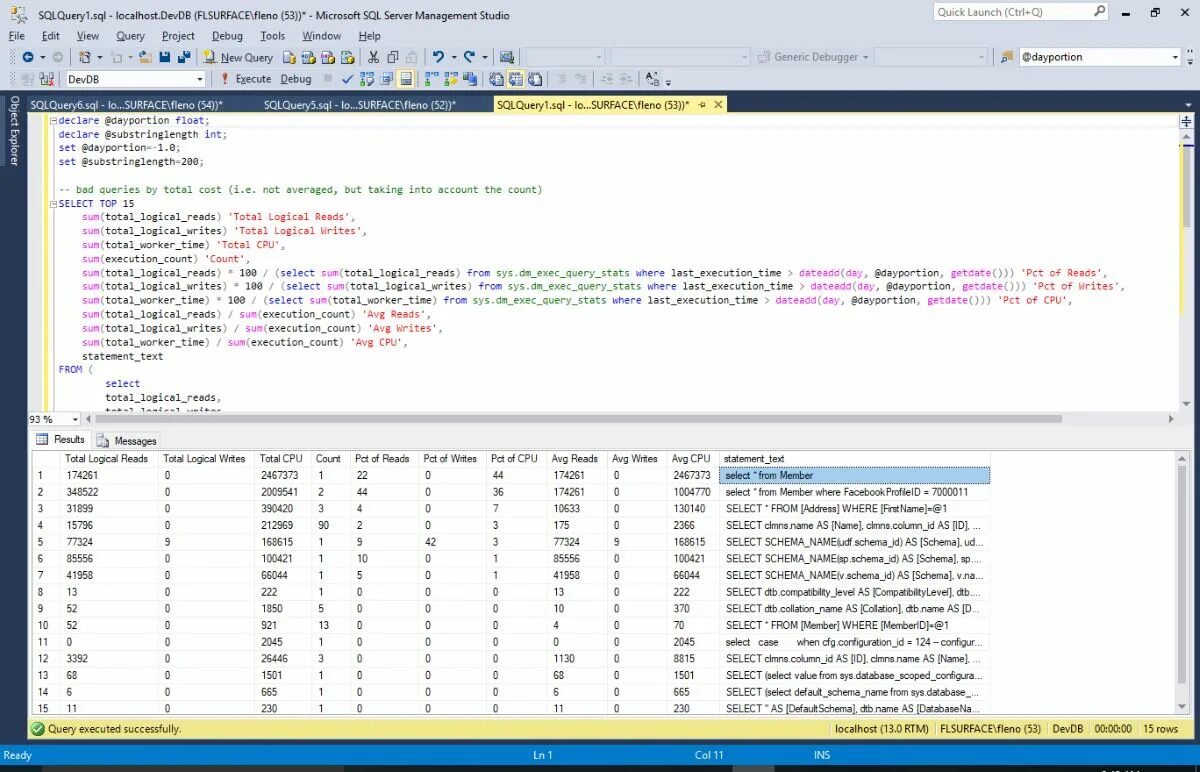Click the Execute button
The height and width of the screenshot is (772, 1200).
pos(245,78)
